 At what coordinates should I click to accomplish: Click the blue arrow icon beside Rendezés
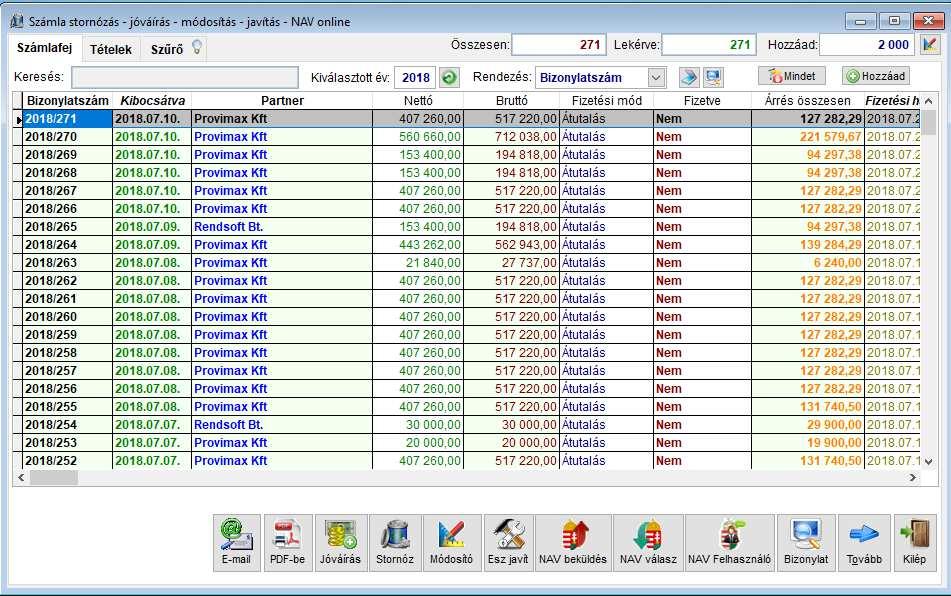[x=689, y=78]
